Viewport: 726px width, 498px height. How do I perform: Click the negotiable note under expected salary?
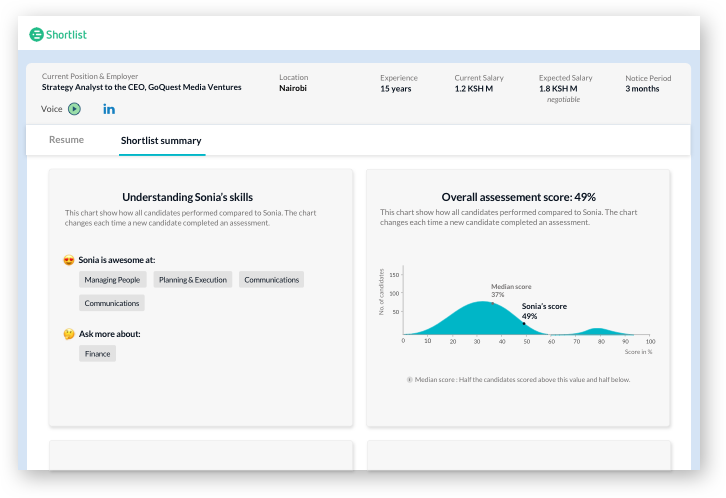click(563, 100)
